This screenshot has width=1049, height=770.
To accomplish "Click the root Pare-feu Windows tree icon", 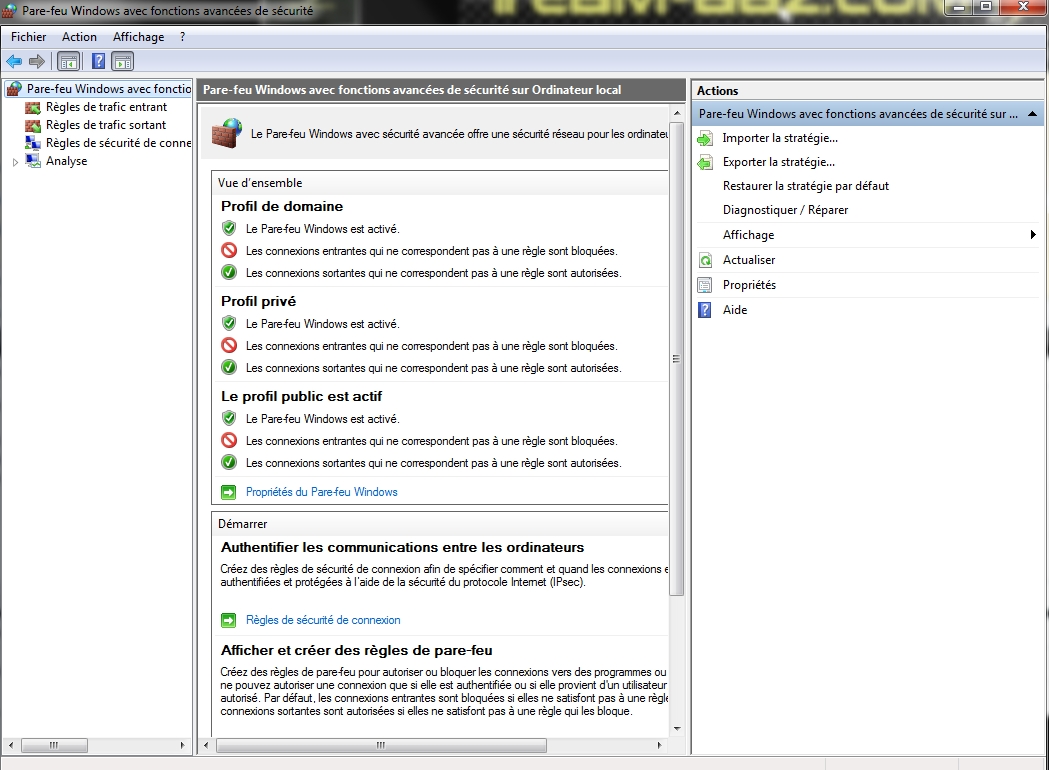I will [14, 88].
